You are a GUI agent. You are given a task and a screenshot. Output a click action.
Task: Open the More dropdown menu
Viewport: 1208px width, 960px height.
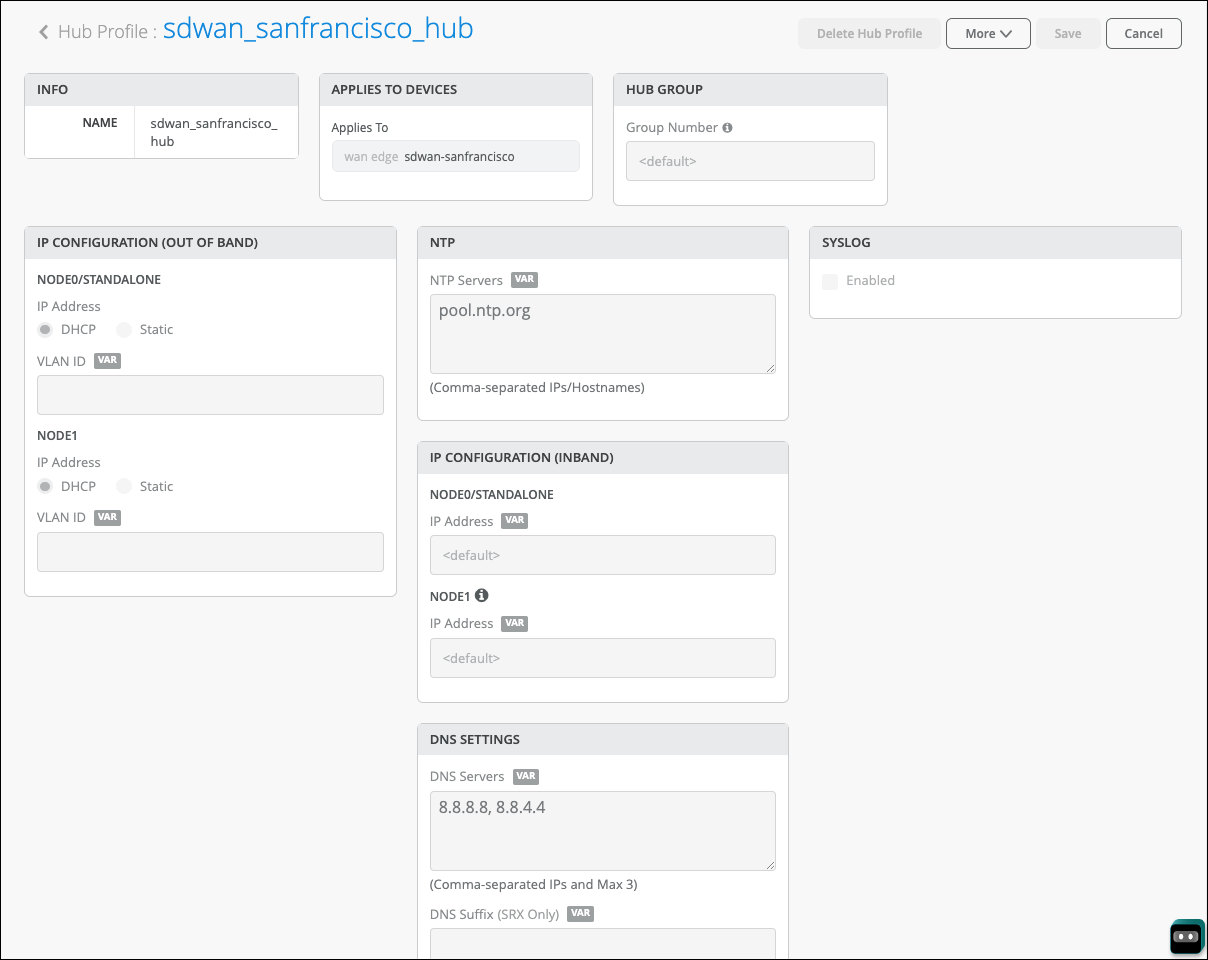pyautogui.click(x=988, y=33)
